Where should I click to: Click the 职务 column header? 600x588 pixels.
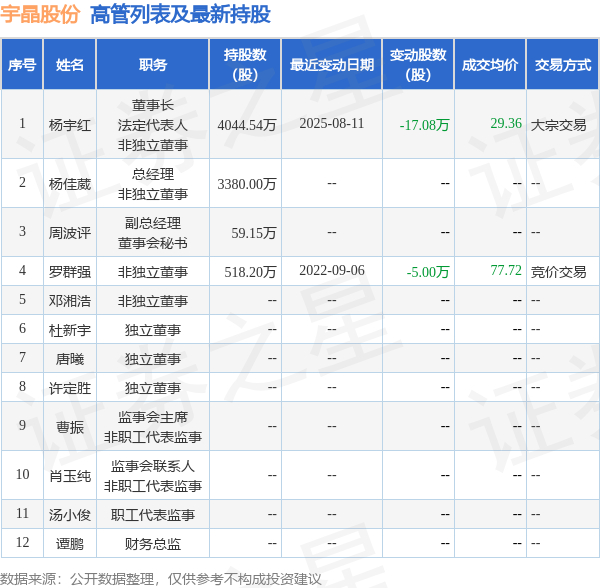[153, 65]
